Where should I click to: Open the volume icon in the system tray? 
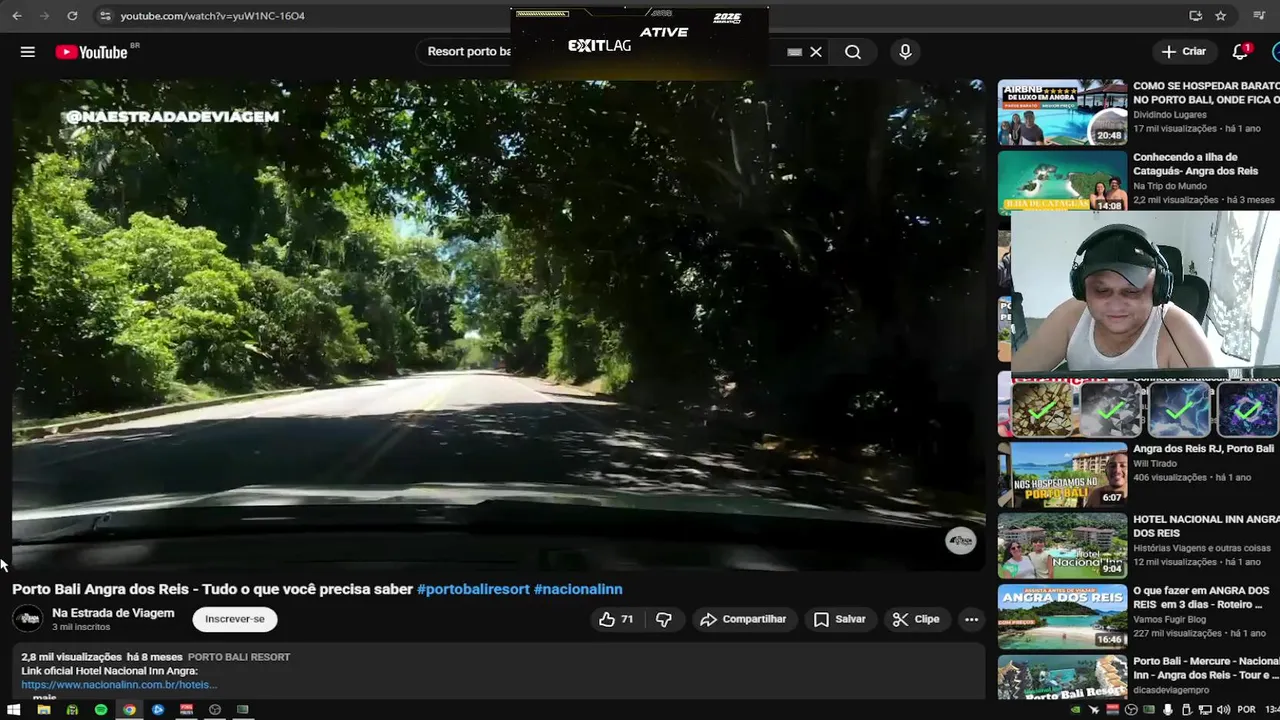[x=1223, y=710]
